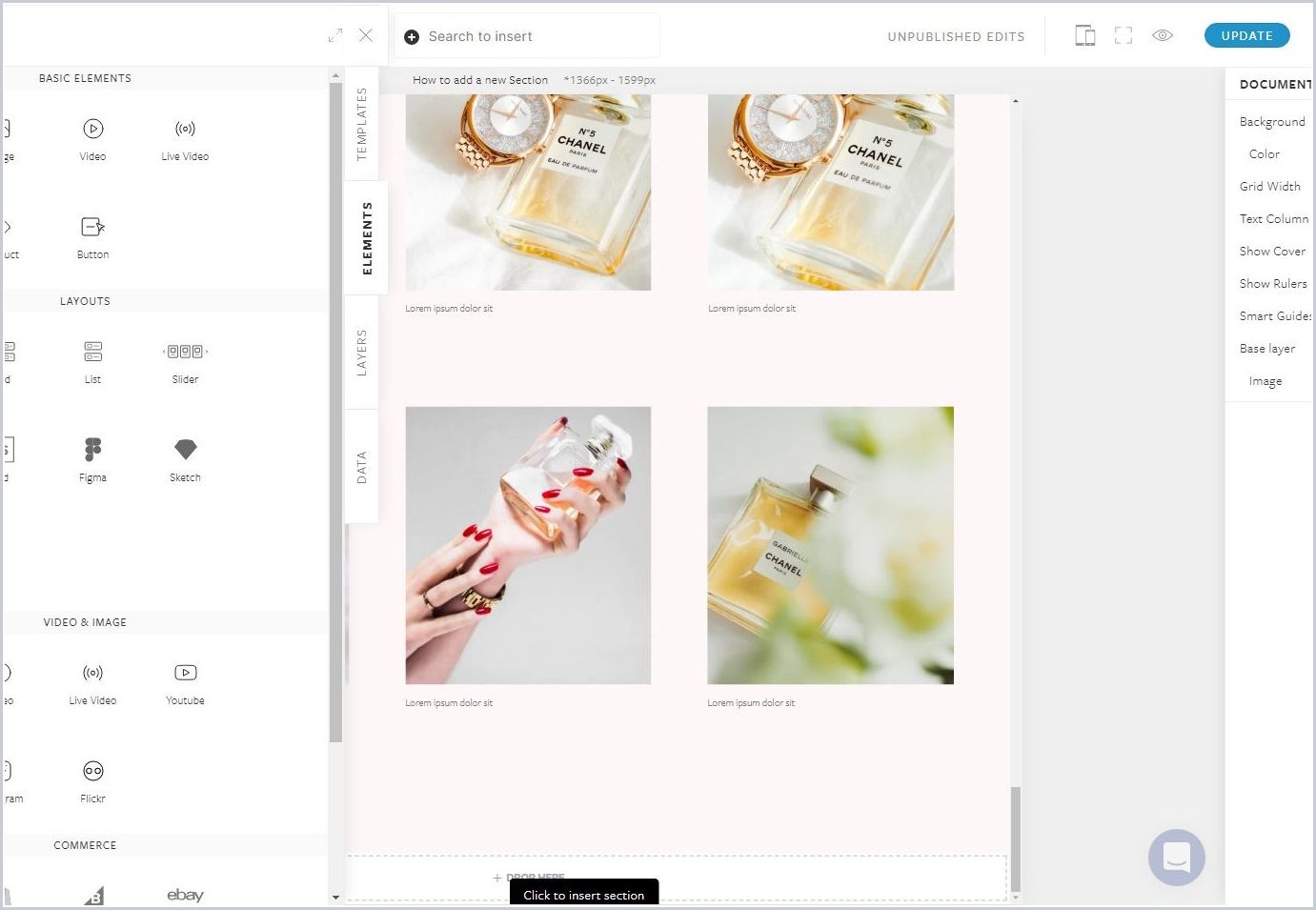The image size is (1316, 910).
Task: Switch to the Elements tab
Action: (x=366, y=238)
